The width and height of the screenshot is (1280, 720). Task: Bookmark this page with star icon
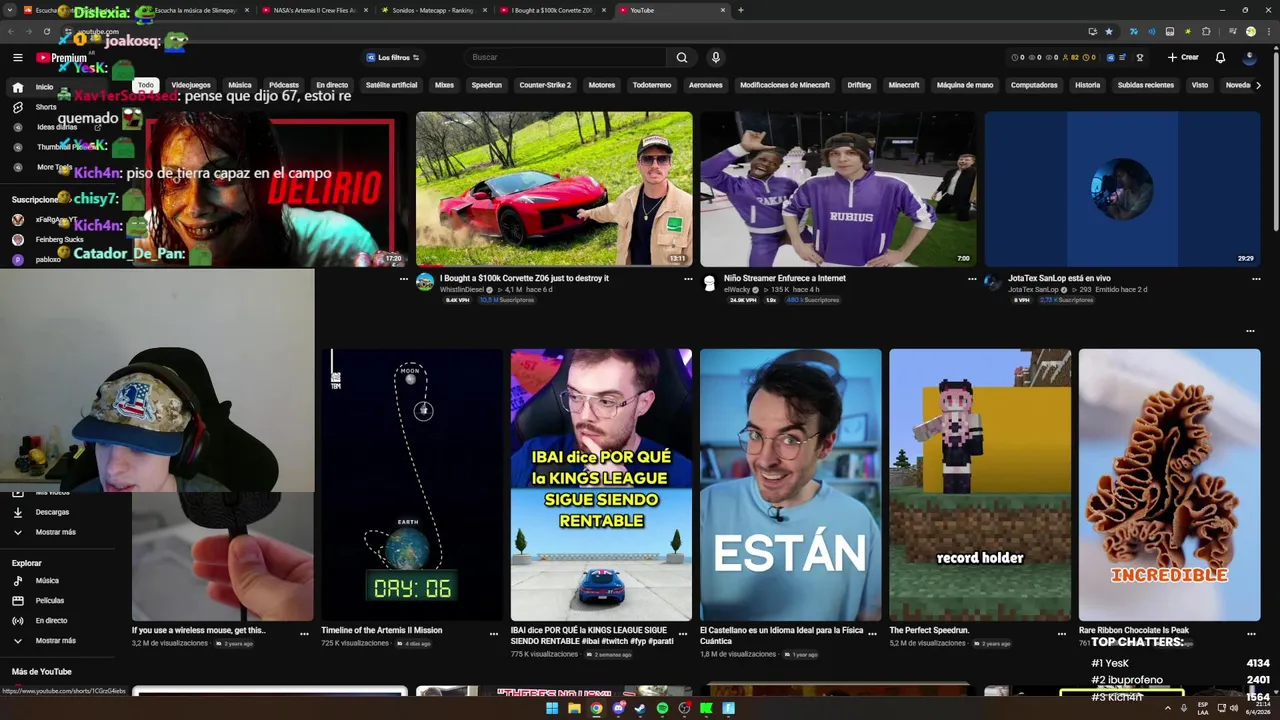[1109, 31]
